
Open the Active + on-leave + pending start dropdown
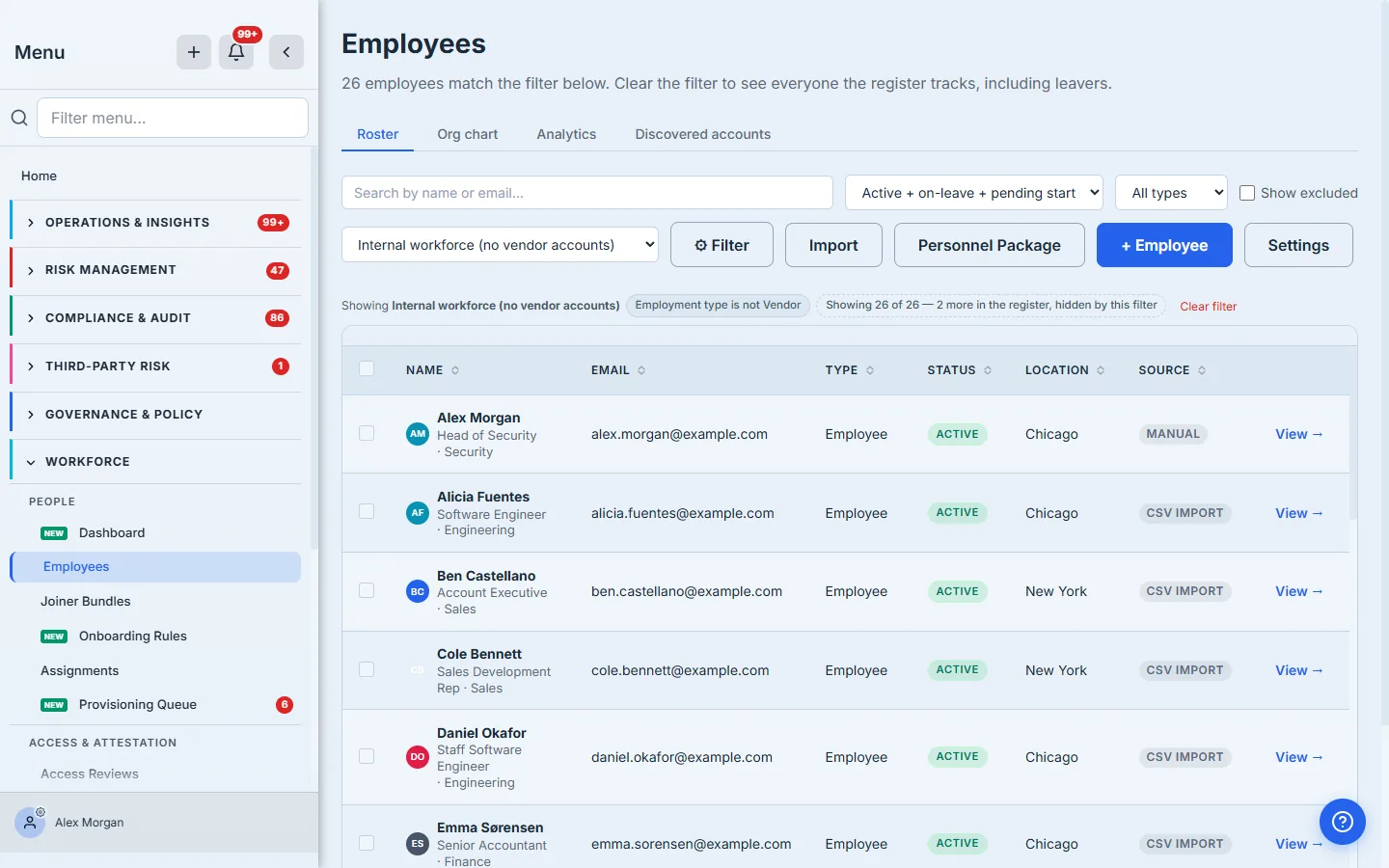coord(974,193)
